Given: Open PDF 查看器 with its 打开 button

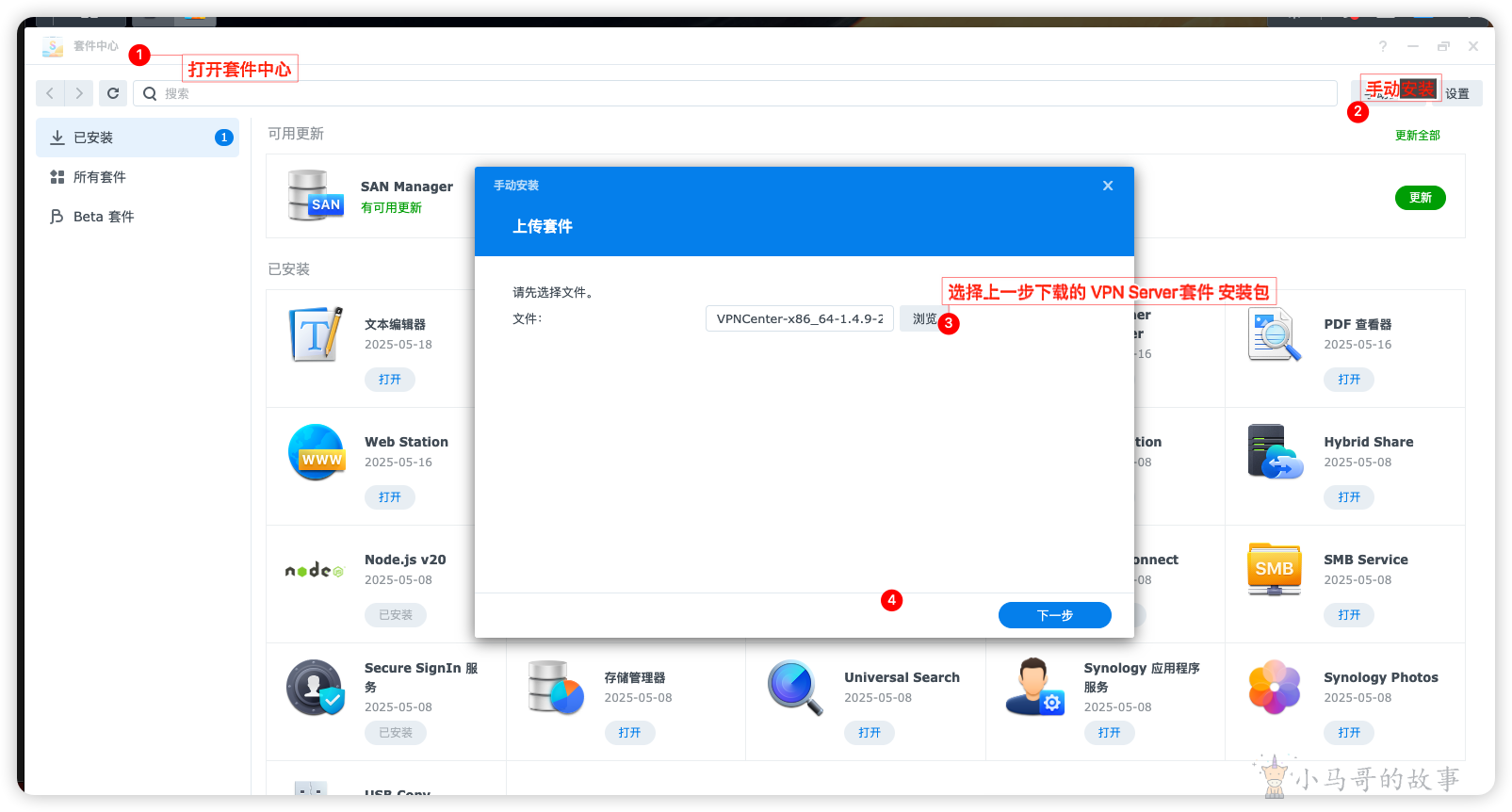Looking at the screenshot, I should pos(1349,380).
